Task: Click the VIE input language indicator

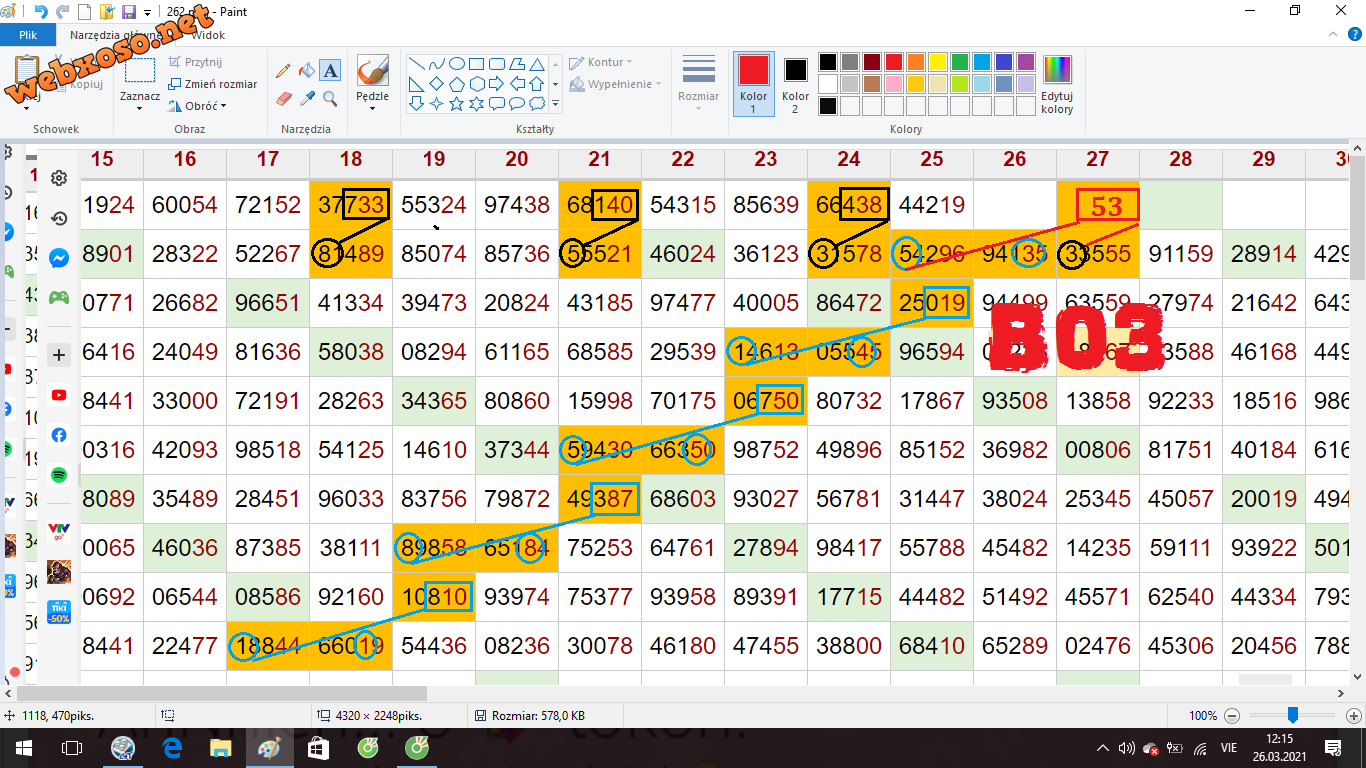Action: tap(1229, 748)
